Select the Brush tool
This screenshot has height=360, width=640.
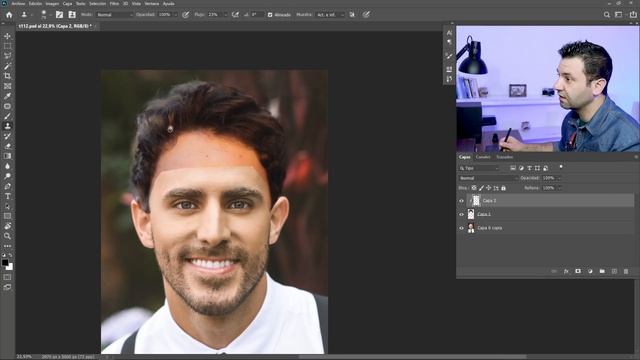click(7, 116)
